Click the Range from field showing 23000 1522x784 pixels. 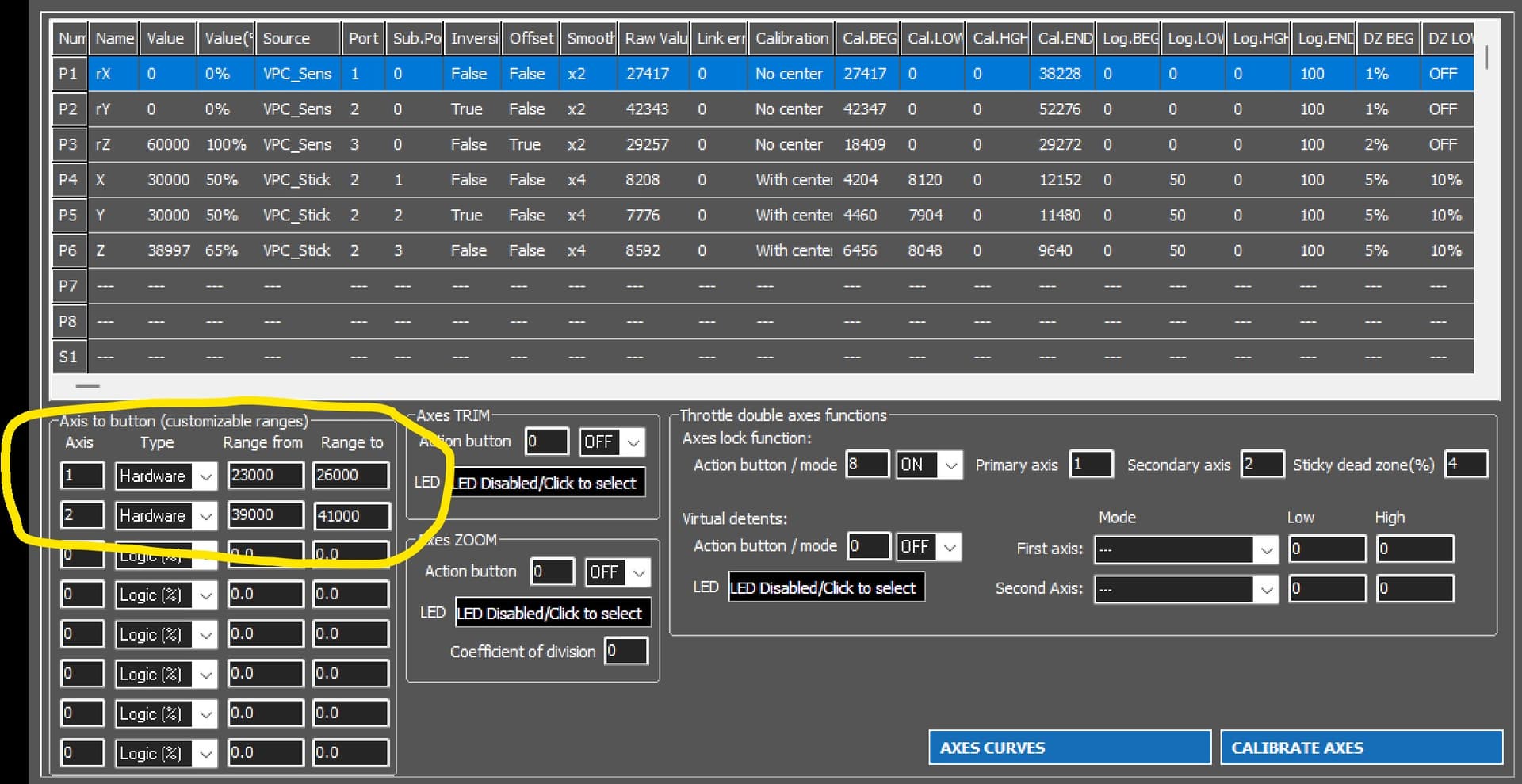[x=265, y=476]
